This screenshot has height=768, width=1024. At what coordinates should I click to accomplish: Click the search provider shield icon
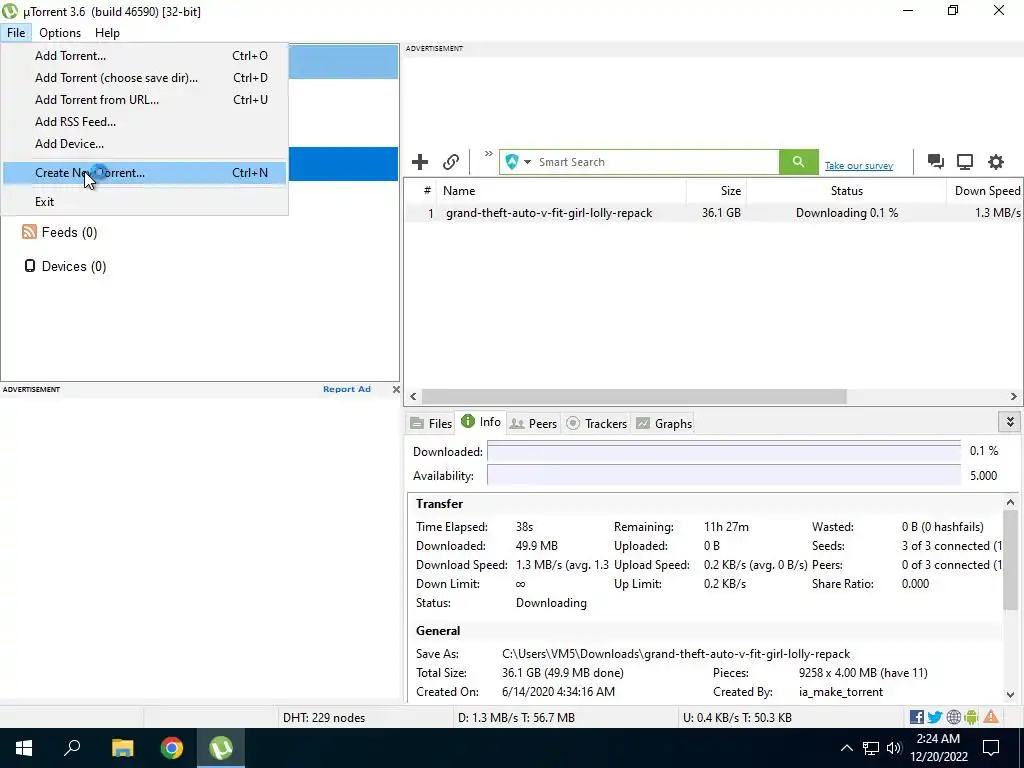coord(512,162)
